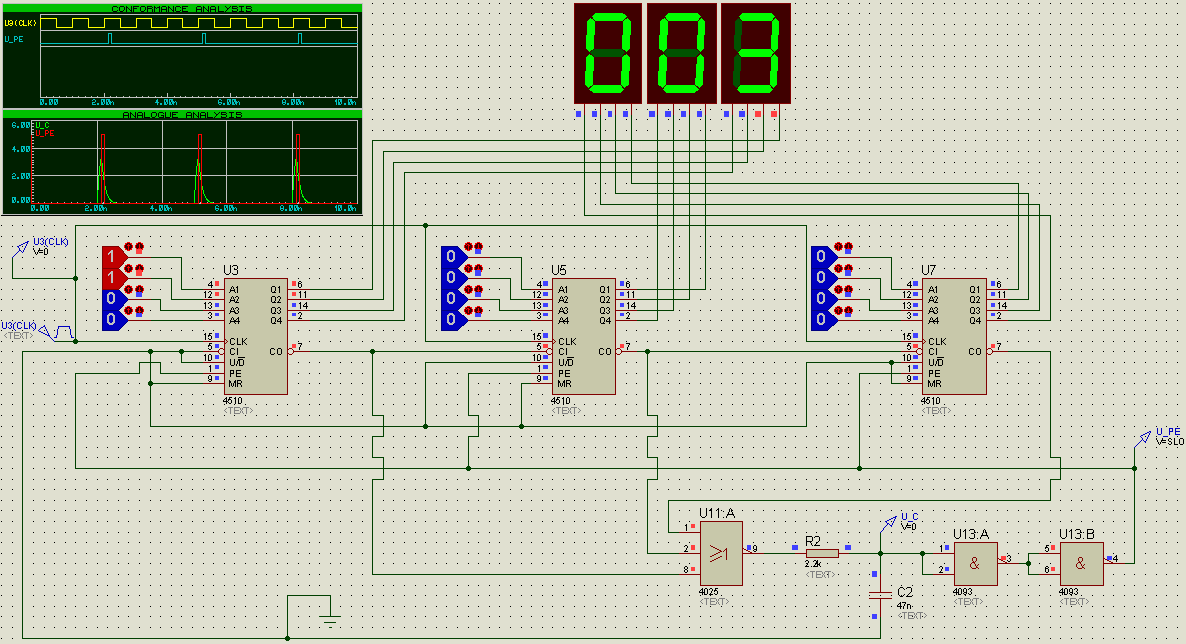
Task: Click the U5 reference label text
Action: [x=558, y=270]
